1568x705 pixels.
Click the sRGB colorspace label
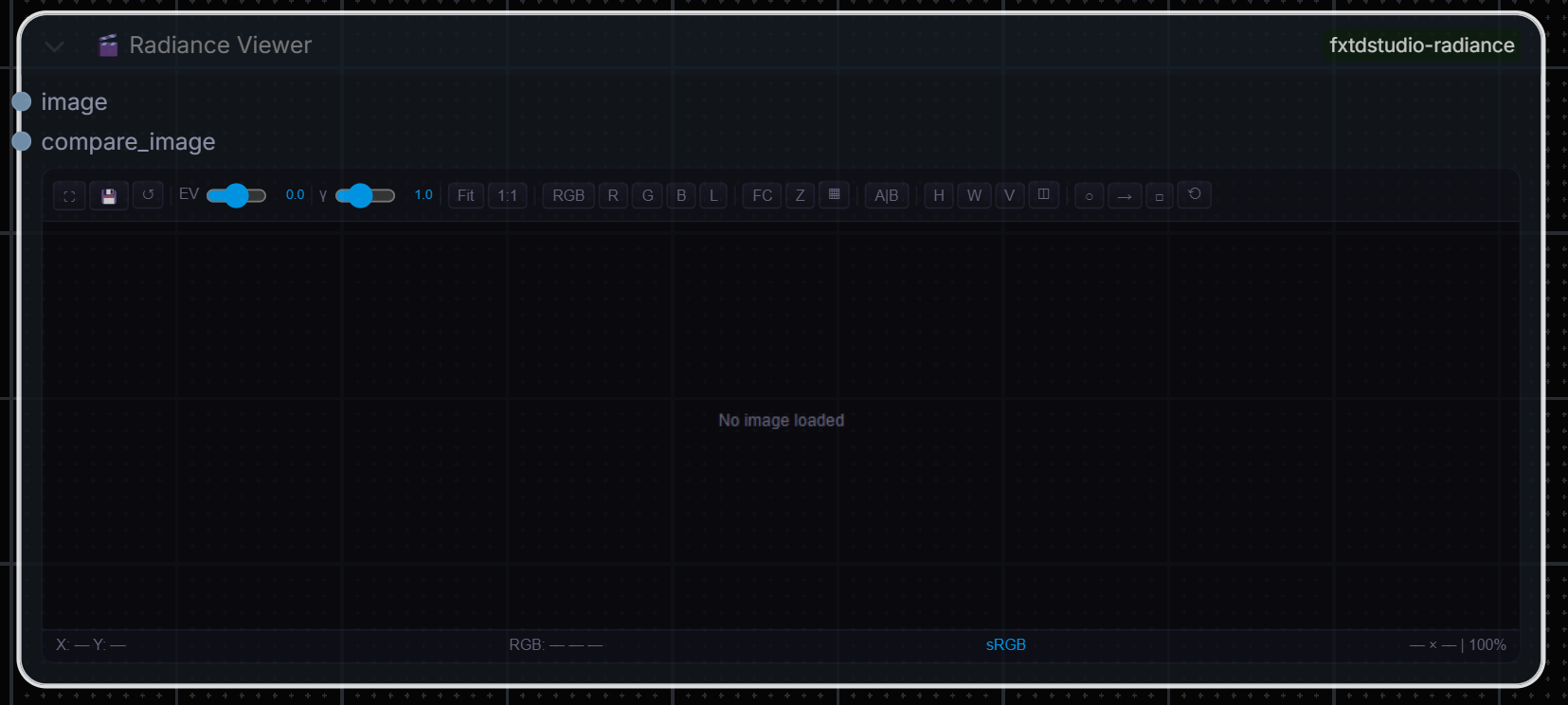point(1006,645)
